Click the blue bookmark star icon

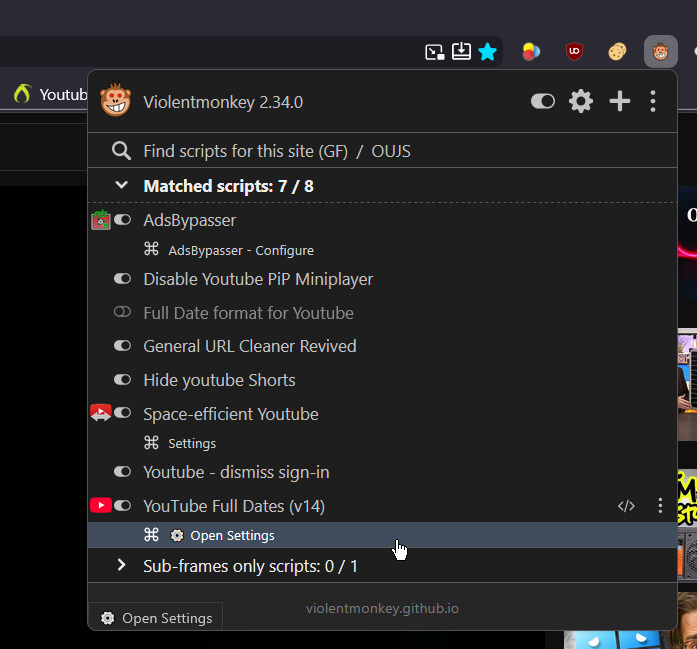point(488,52)
